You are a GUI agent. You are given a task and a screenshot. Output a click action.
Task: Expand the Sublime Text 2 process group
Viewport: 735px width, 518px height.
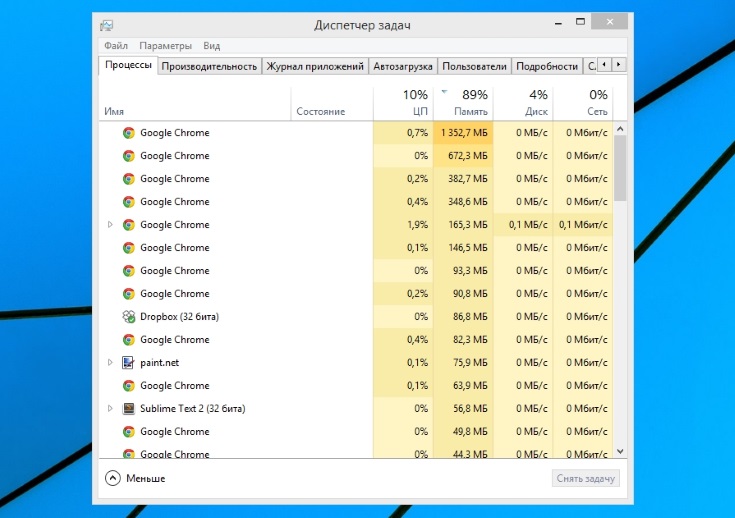pyautogui.click(x=110, y=408)
